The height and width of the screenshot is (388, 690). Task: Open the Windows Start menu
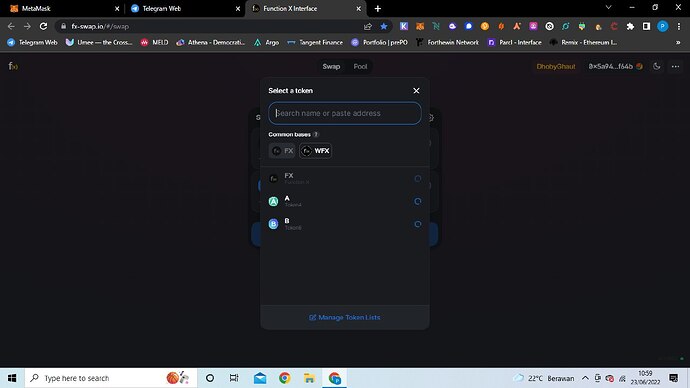coord(12,378)
